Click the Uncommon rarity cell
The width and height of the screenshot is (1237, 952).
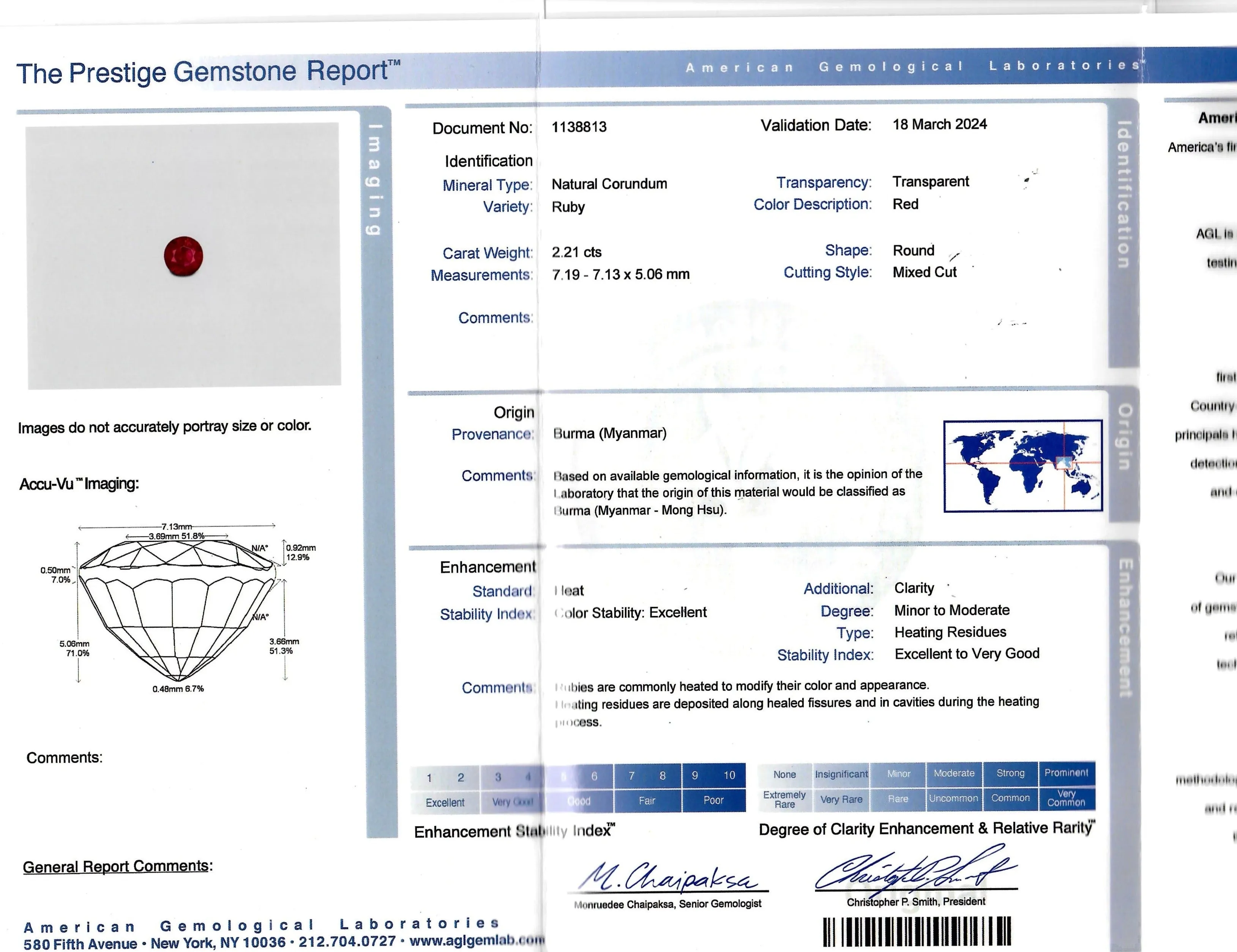point(954,799)
